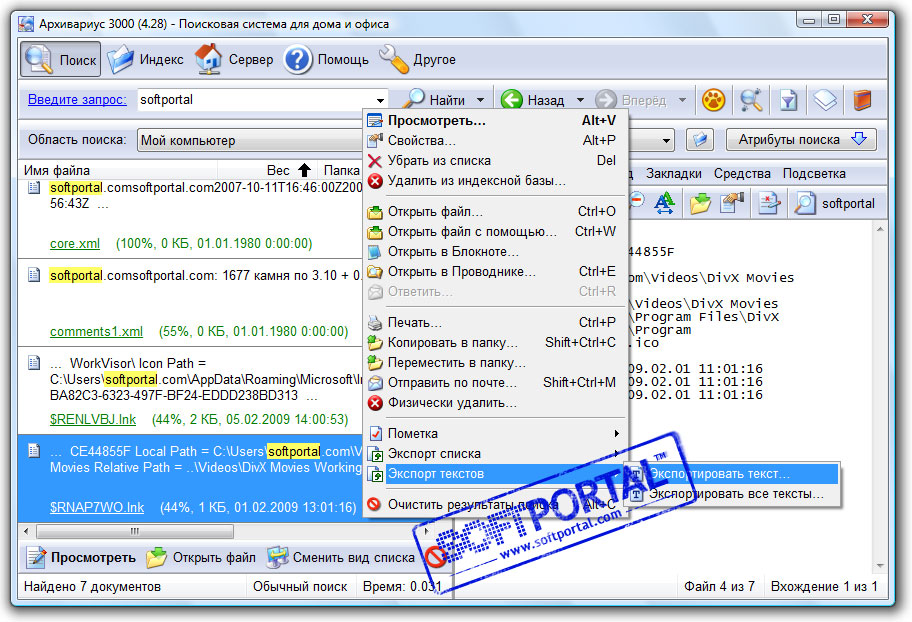
Task: Choose Экспортировать текст... submenu item
Action: (733, 474)
